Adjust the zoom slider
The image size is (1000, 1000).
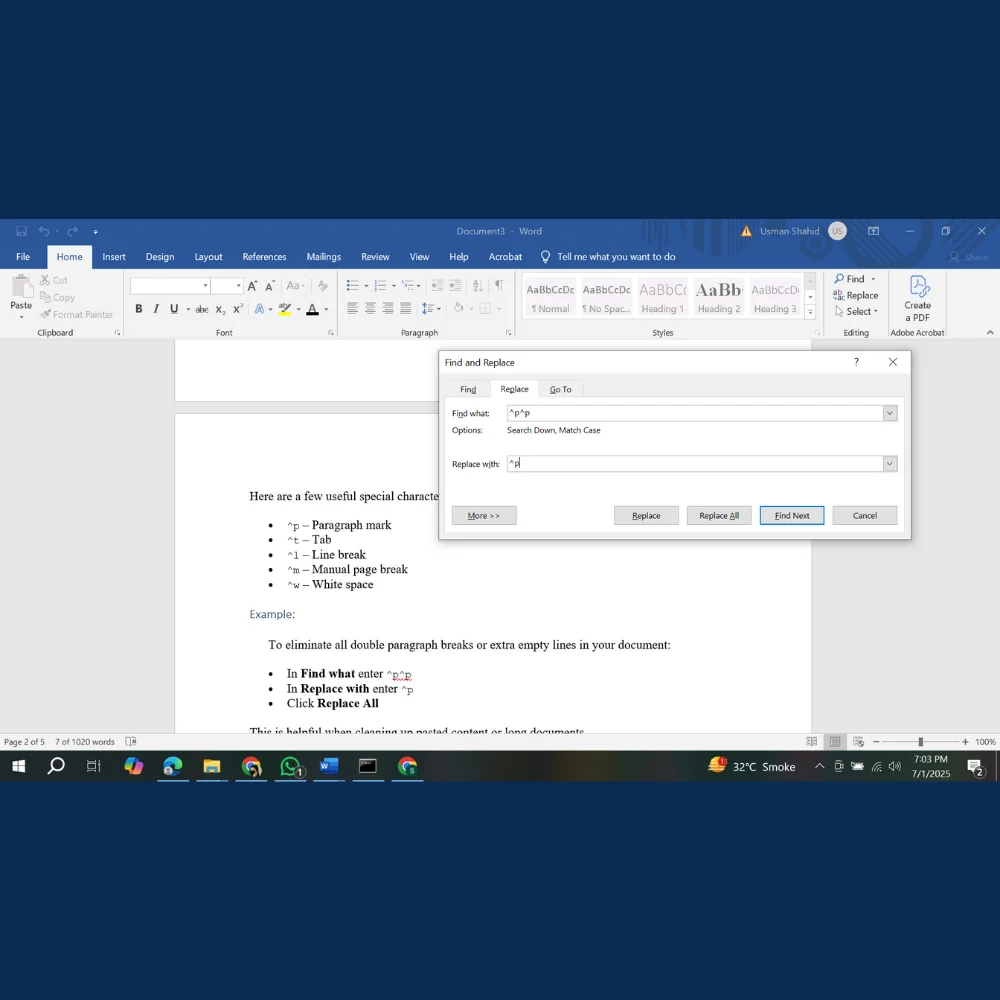(920, 742)
